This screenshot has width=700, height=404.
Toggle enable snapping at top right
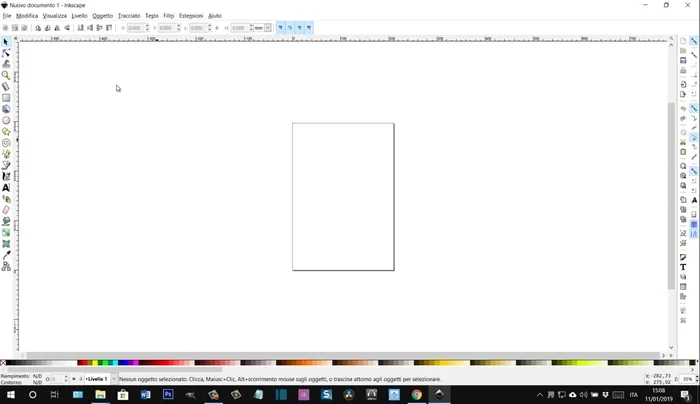pyautogui.click(x=694, y=41)
